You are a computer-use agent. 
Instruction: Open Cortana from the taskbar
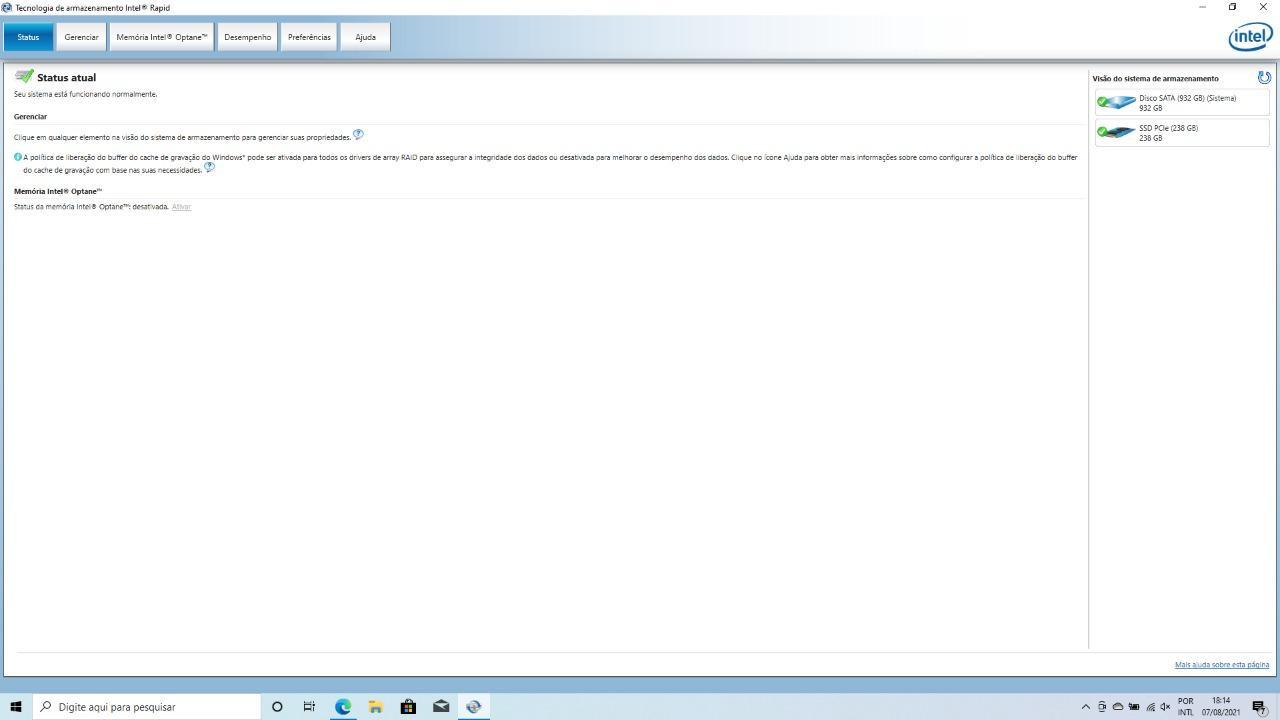(277, 707)
